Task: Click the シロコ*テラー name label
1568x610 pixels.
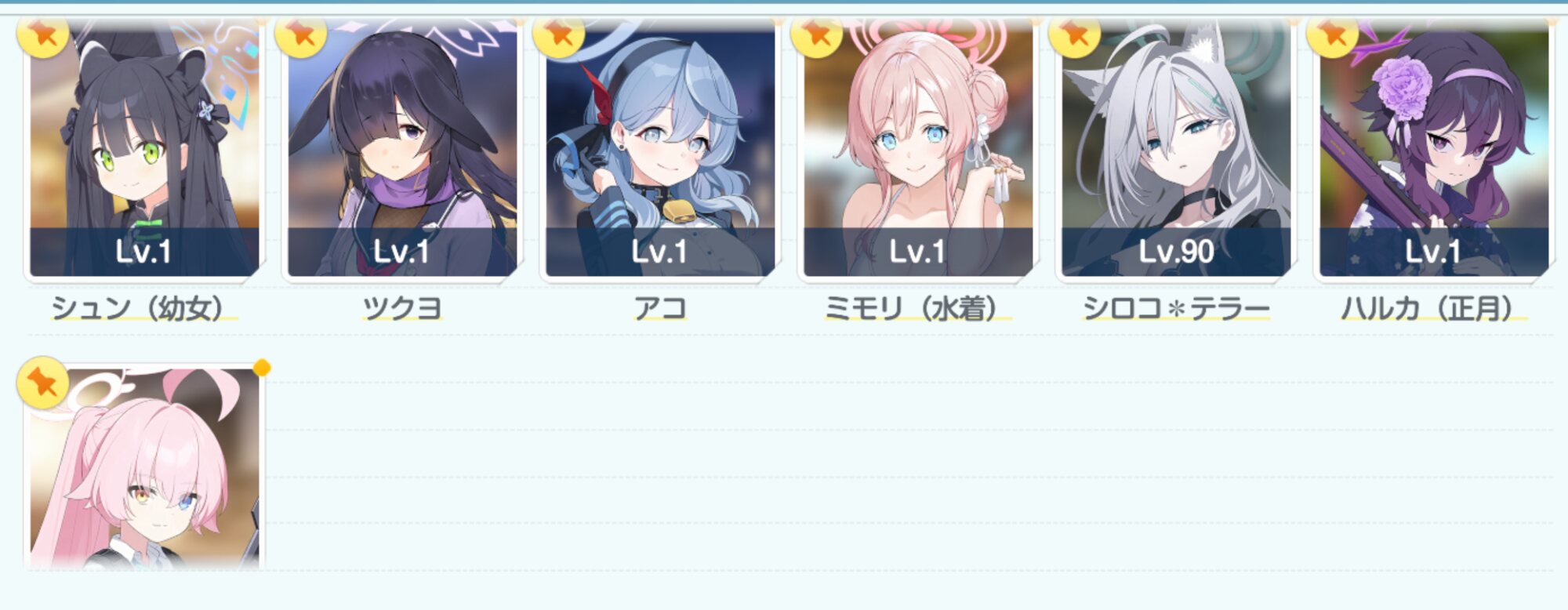Action: point(1176,309)
